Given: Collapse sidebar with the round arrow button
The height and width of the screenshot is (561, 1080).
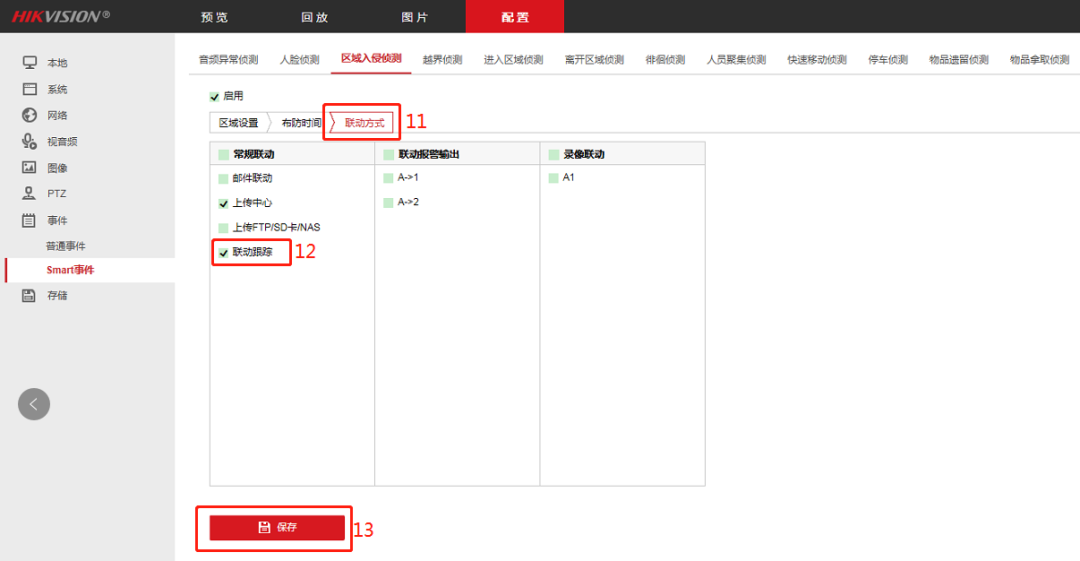Looking at the screenshot, I should 34,404.
